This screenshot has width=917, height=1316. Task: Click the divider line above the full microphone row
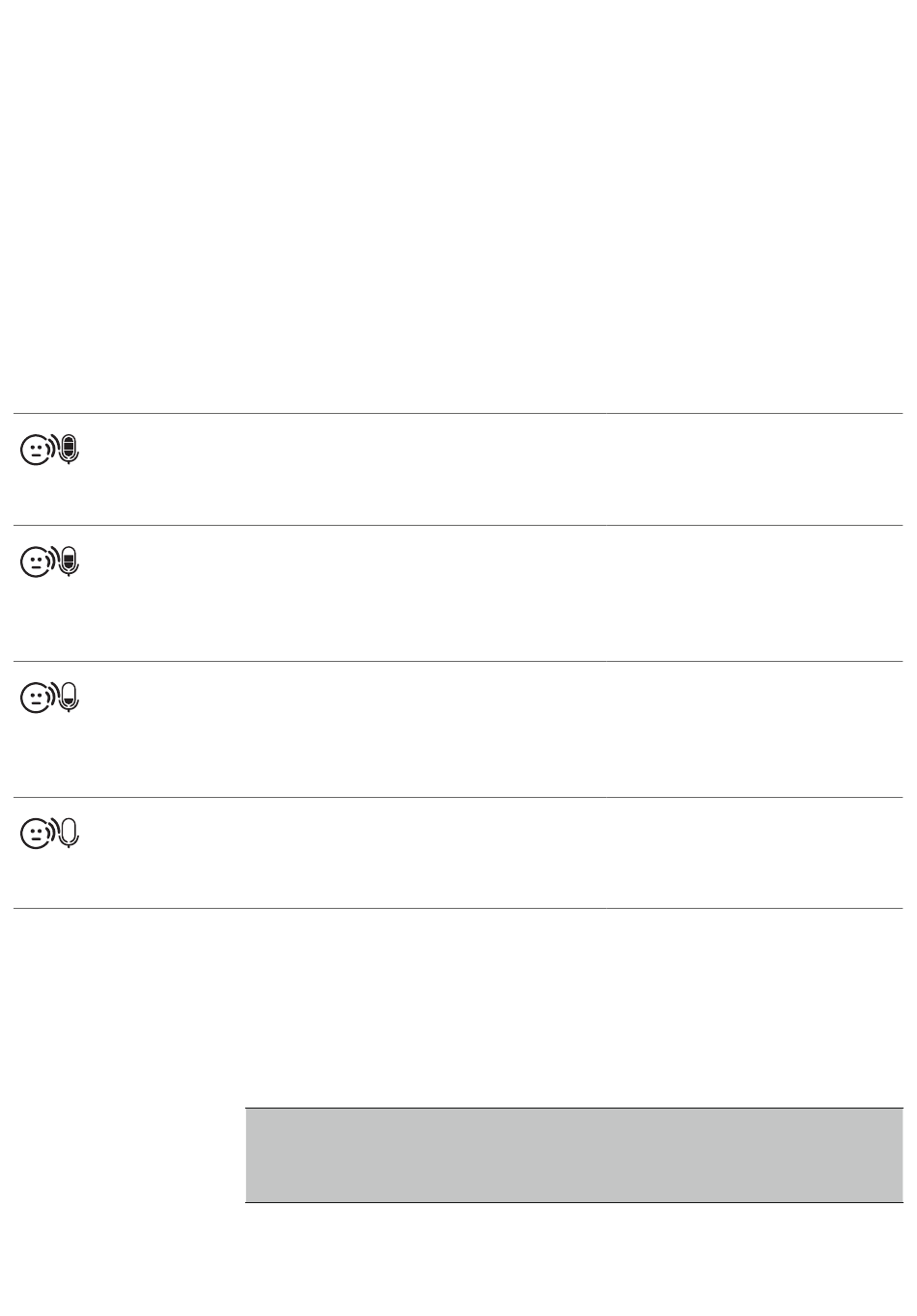(458, 414)
